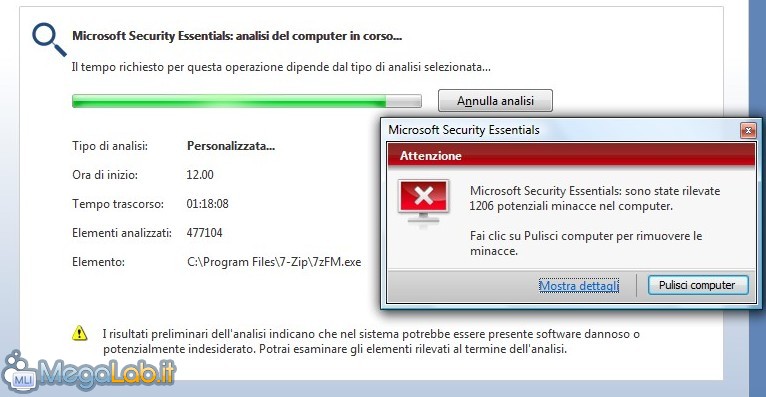The width and height of the screenshot is (766, 397).
Task: Click the alert dialog title bar
Action: (x=562, y=130)
